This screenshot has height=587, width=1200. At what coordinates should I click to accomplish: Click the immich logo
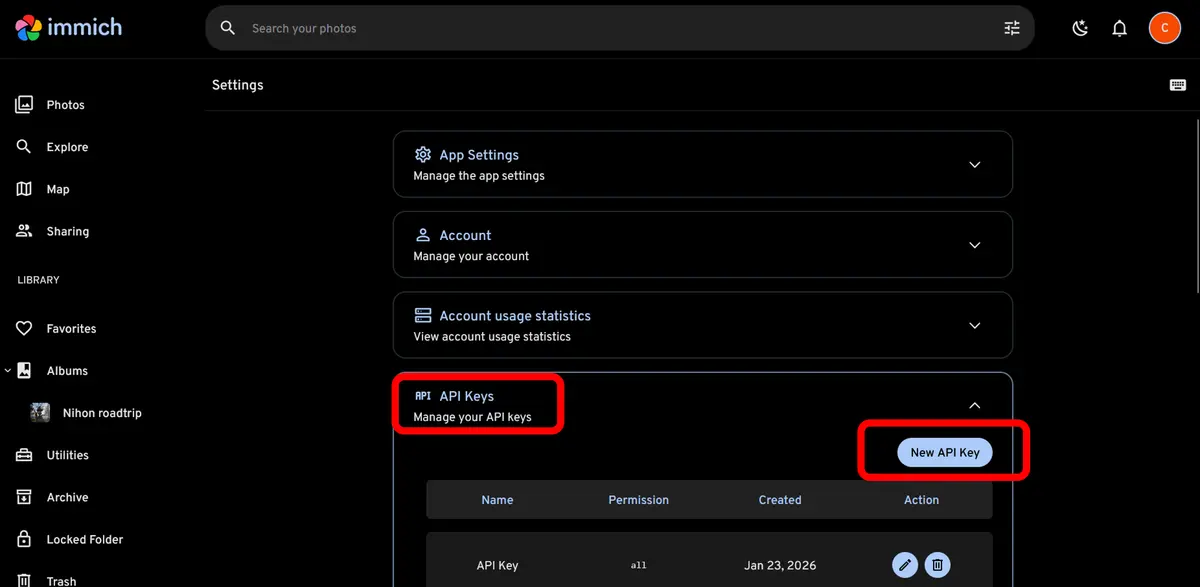[x=69, y=28]
